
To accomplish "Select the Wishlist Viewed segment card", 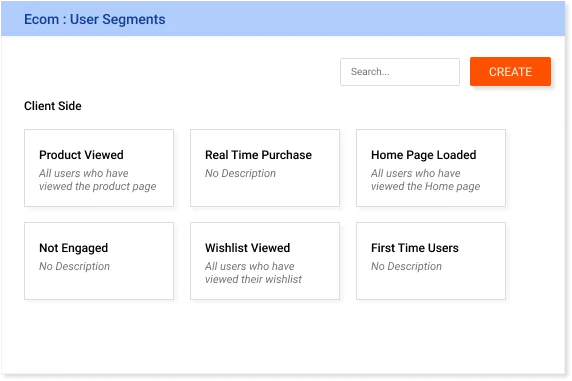I will (x=264, y=261).
